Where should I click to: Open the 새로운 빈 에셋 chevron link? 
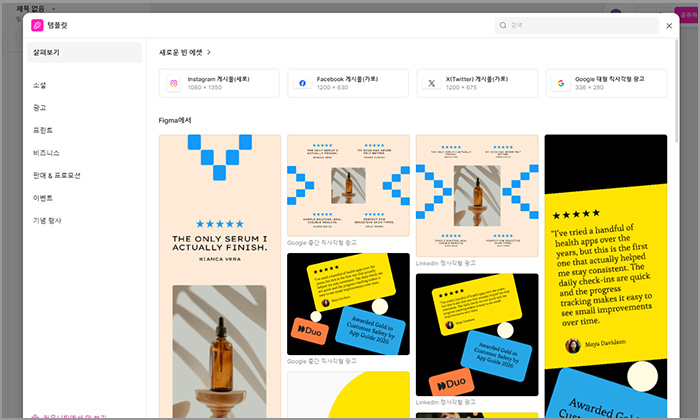point(185,52)
